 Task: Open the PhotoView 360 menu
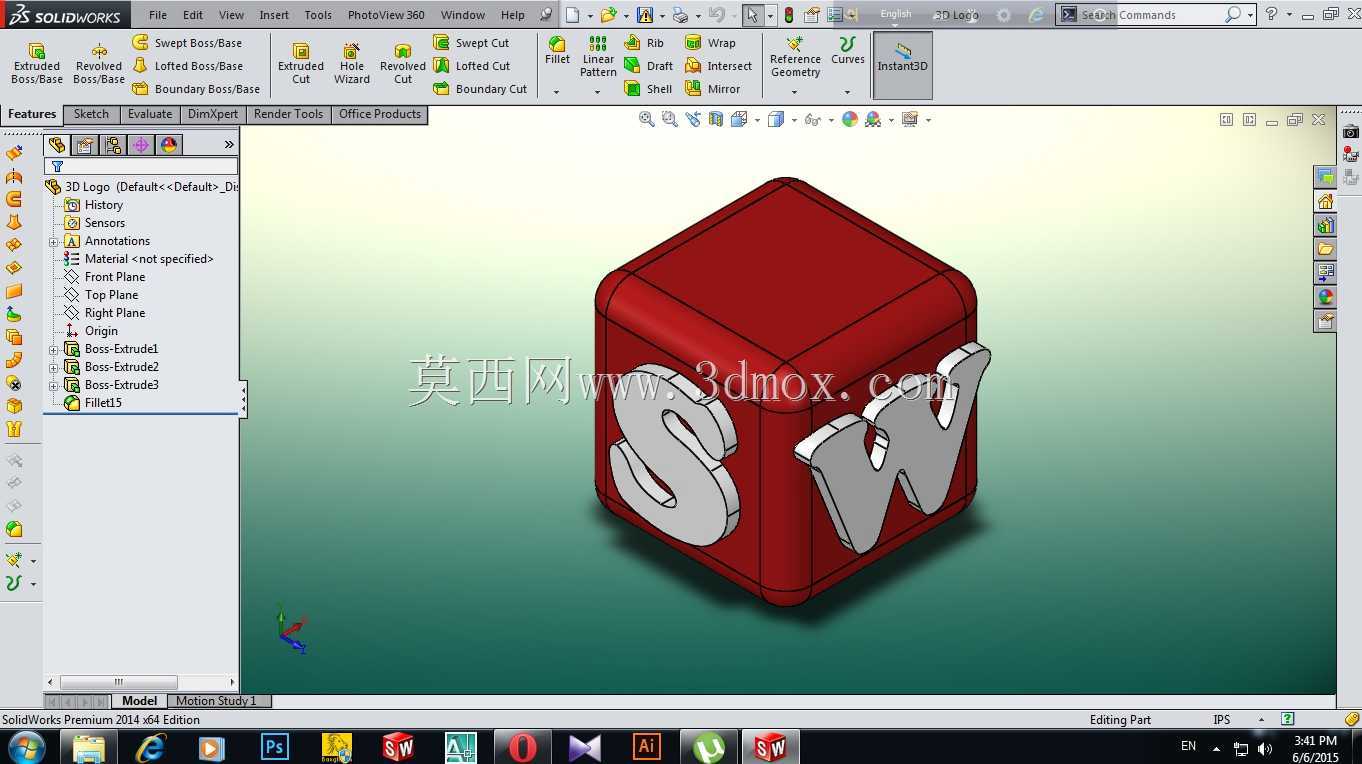coord(386,15)
